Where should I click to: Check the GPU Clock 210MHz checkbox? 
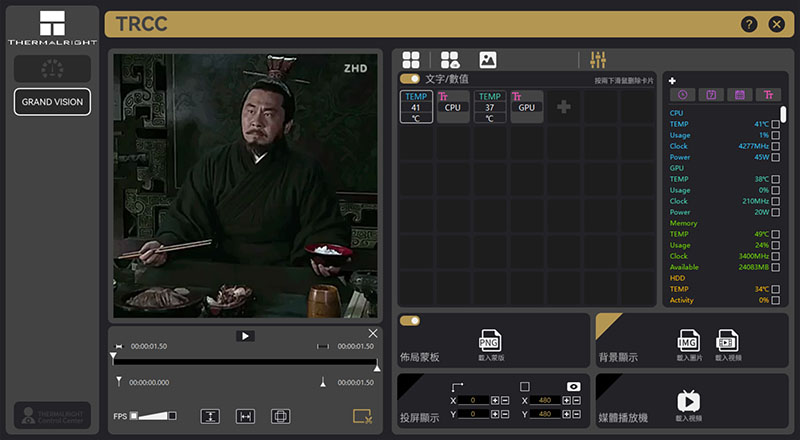click(776, 201)
